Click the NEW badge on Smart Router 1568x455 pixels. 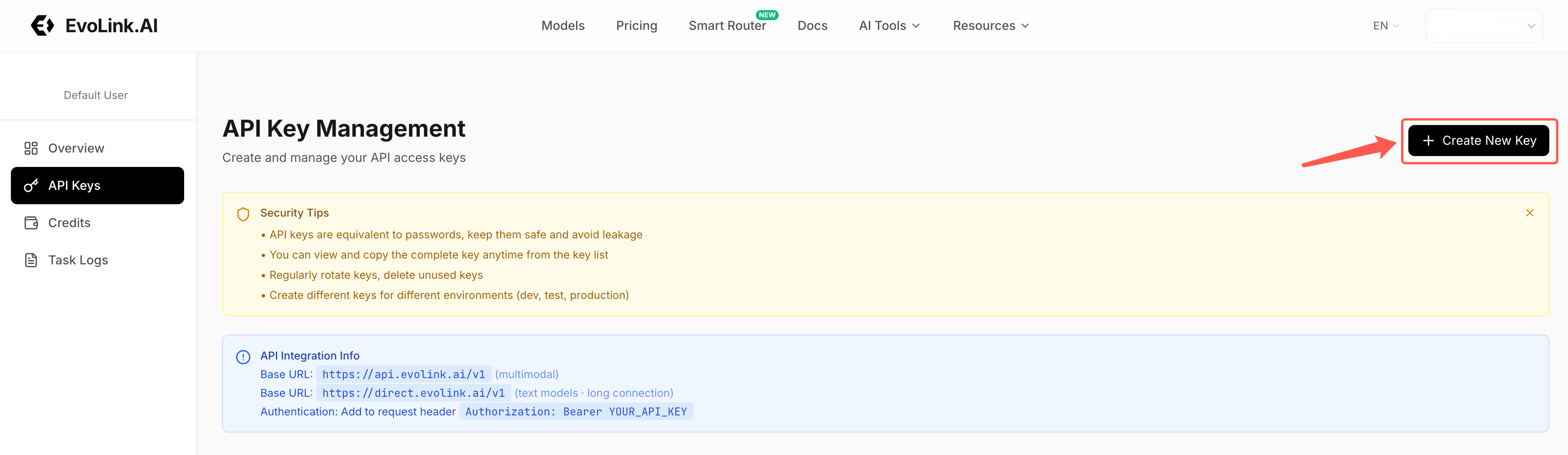coord(767,15)
